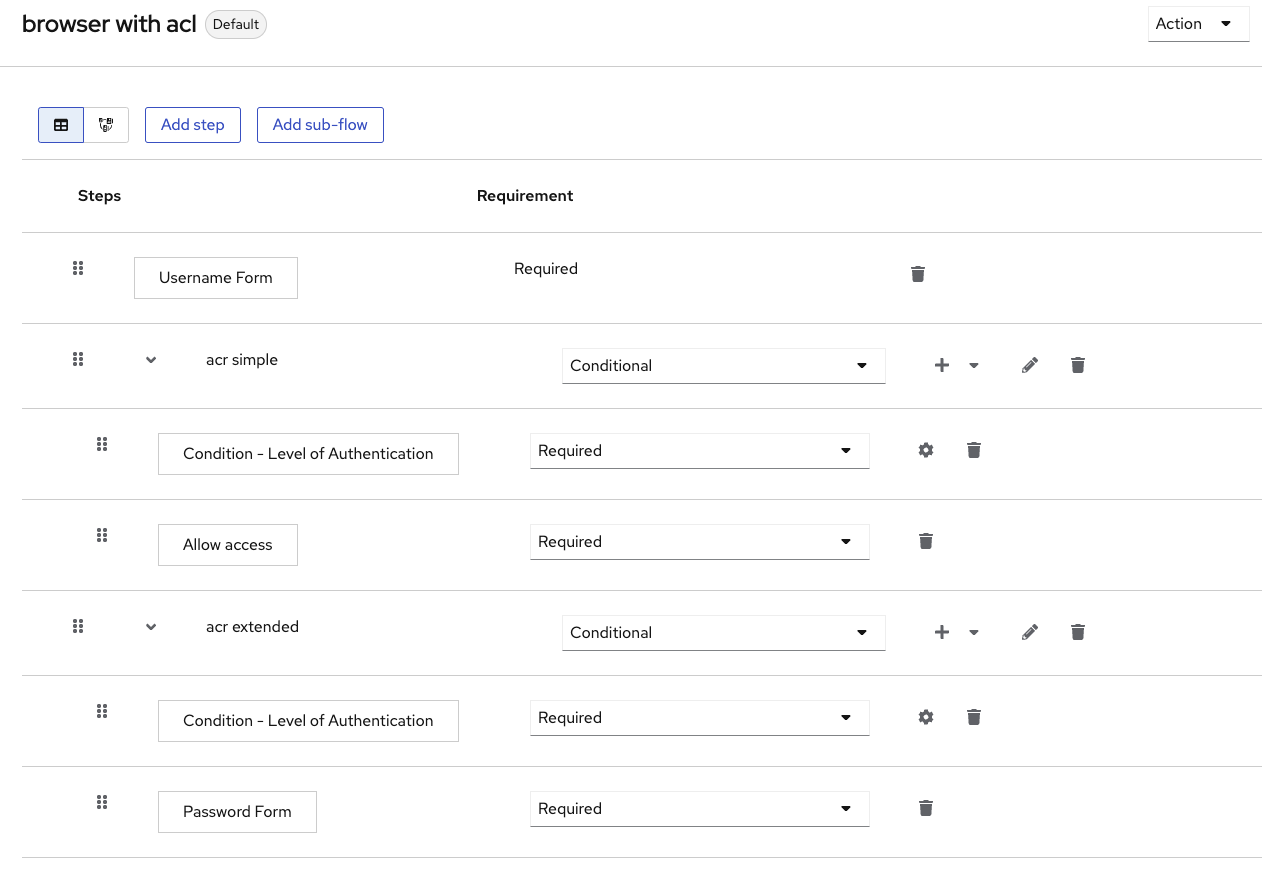
Task: Delete the condition under acr extended
Action: pos(974,717)
